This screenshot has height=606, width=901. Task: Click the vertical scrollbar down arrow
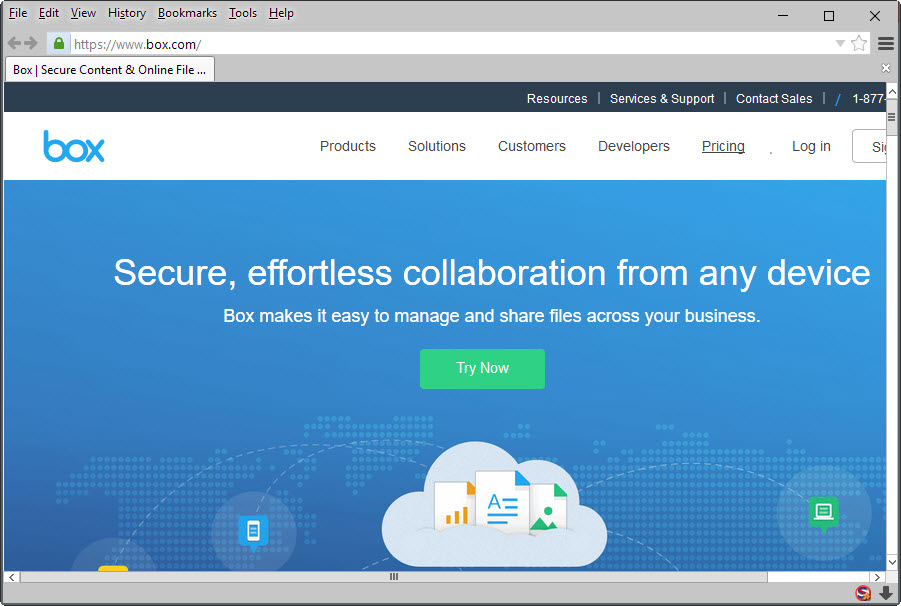[892, 562]
